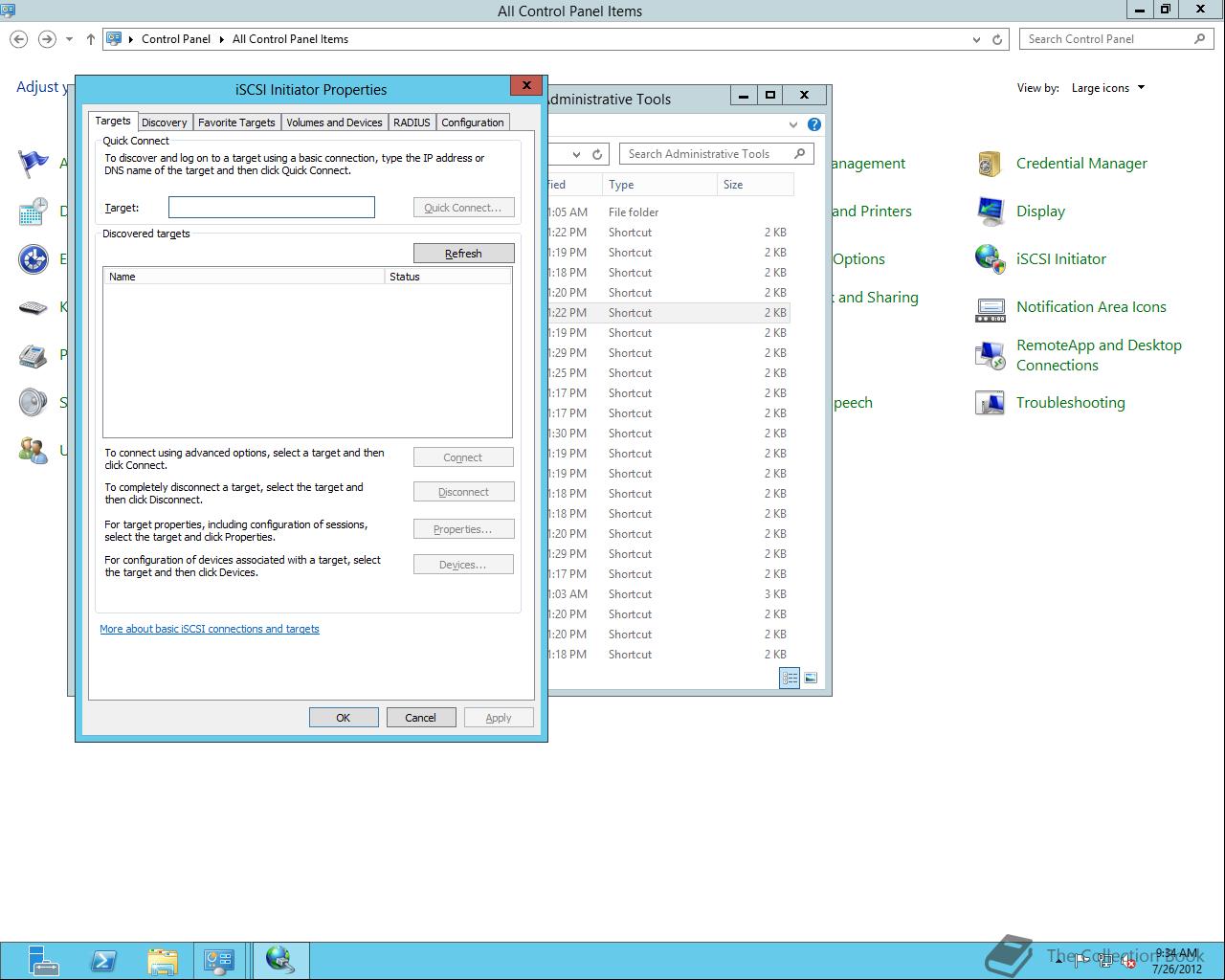This screenshot has width=1225, height=980.
Task: Select the File folder row in Administrative Tools
Action: pyautogui.click(x=668, y=212)
